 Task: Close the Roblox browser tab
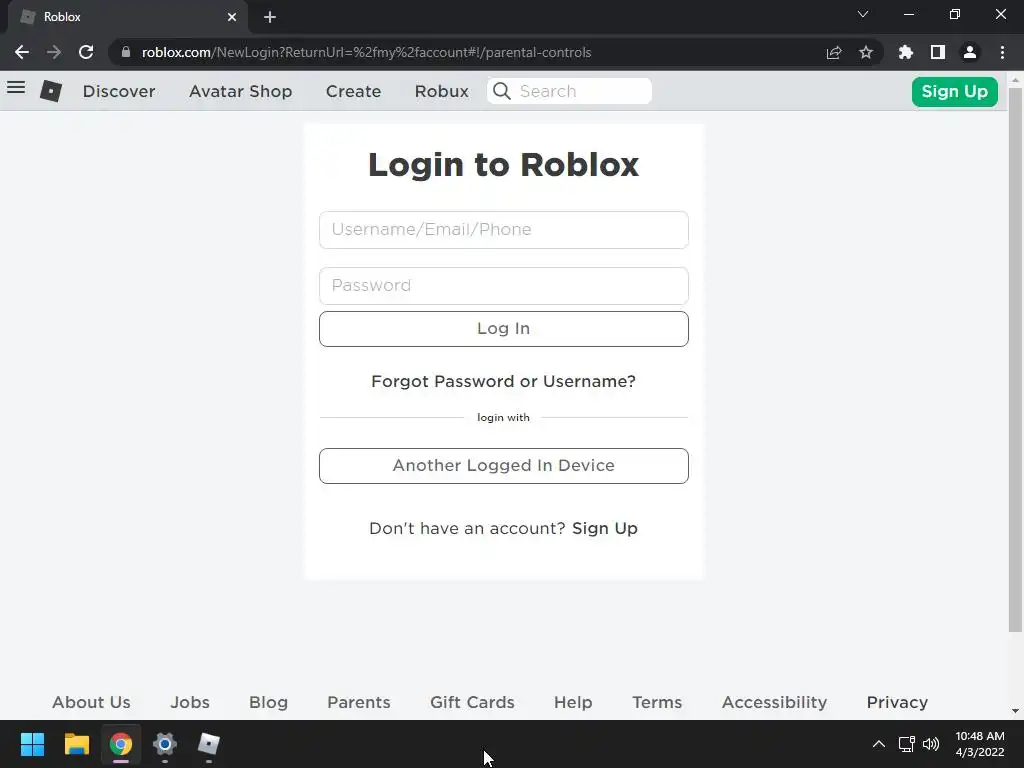232,17
